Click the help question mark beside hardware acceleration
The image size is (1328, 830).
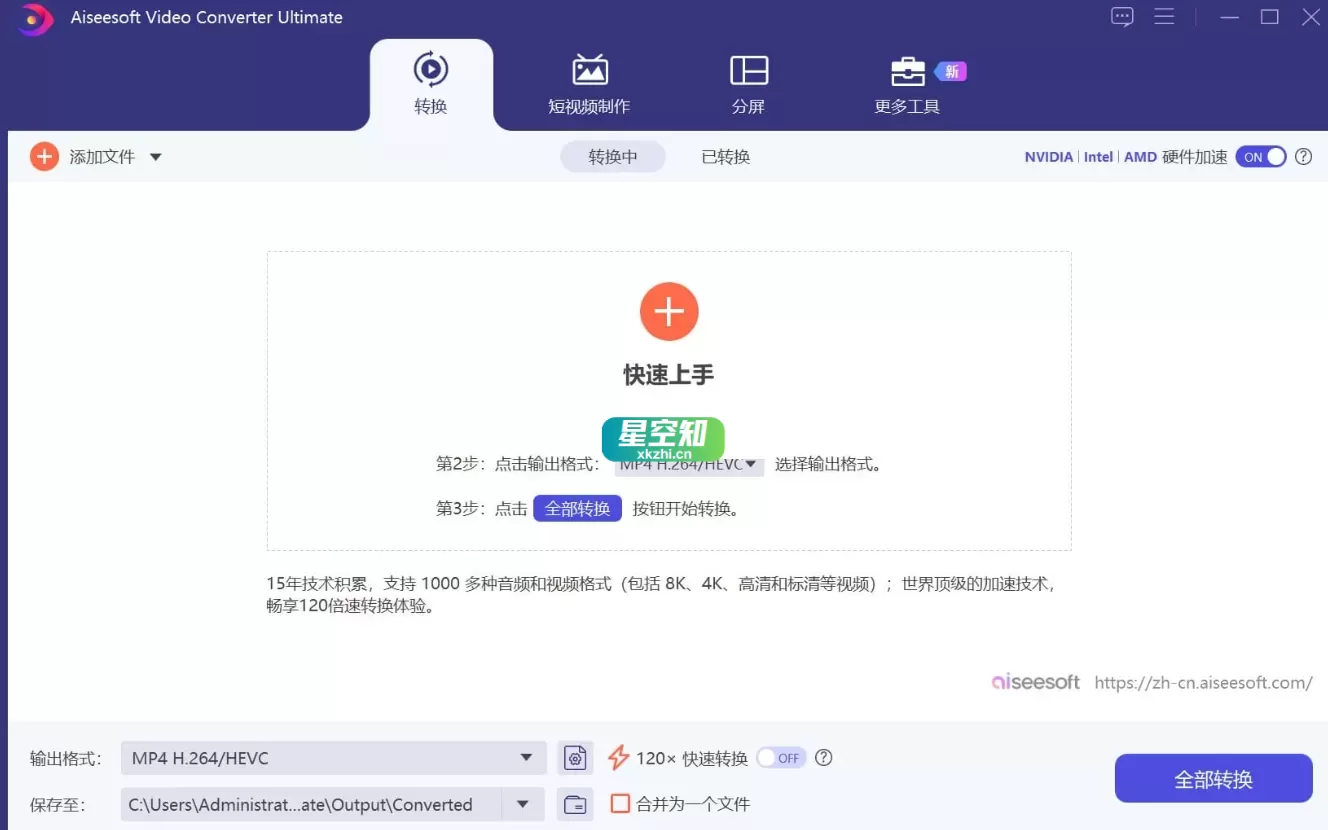tap(1302, 156)
